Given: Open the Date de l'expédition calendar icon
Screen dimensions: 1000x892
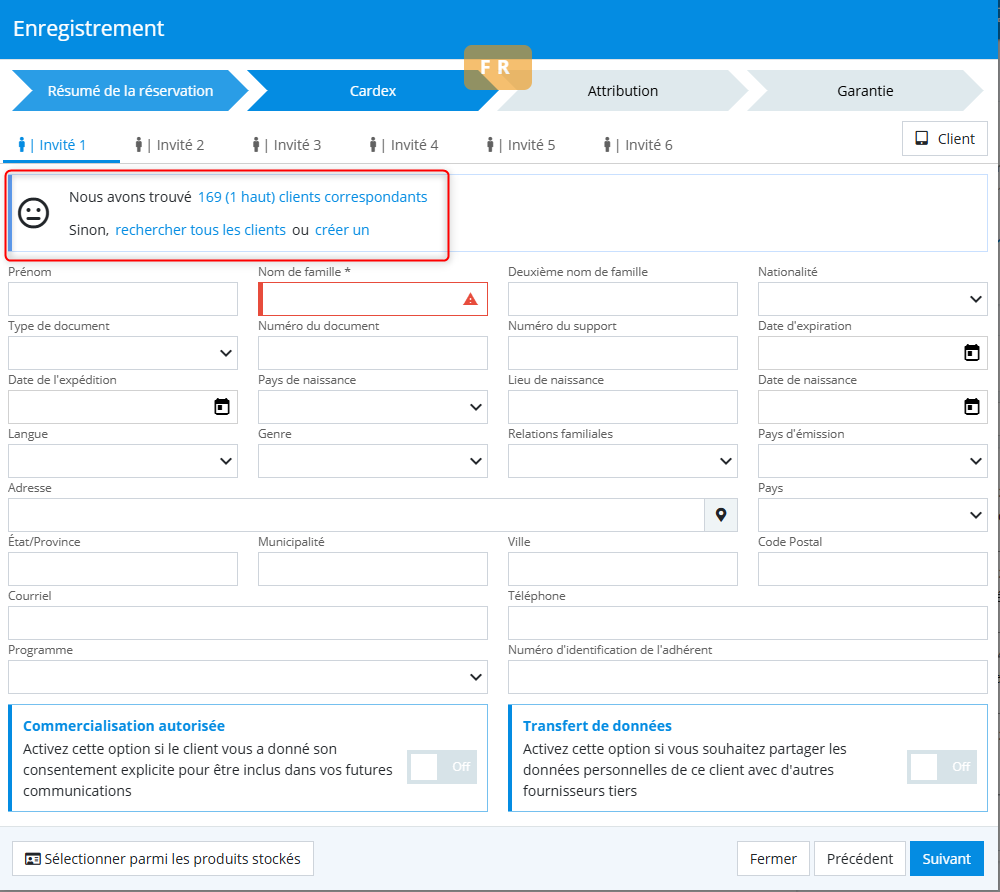Looking at the screenshot, I should pyautogui.click(x=221, y=407).
